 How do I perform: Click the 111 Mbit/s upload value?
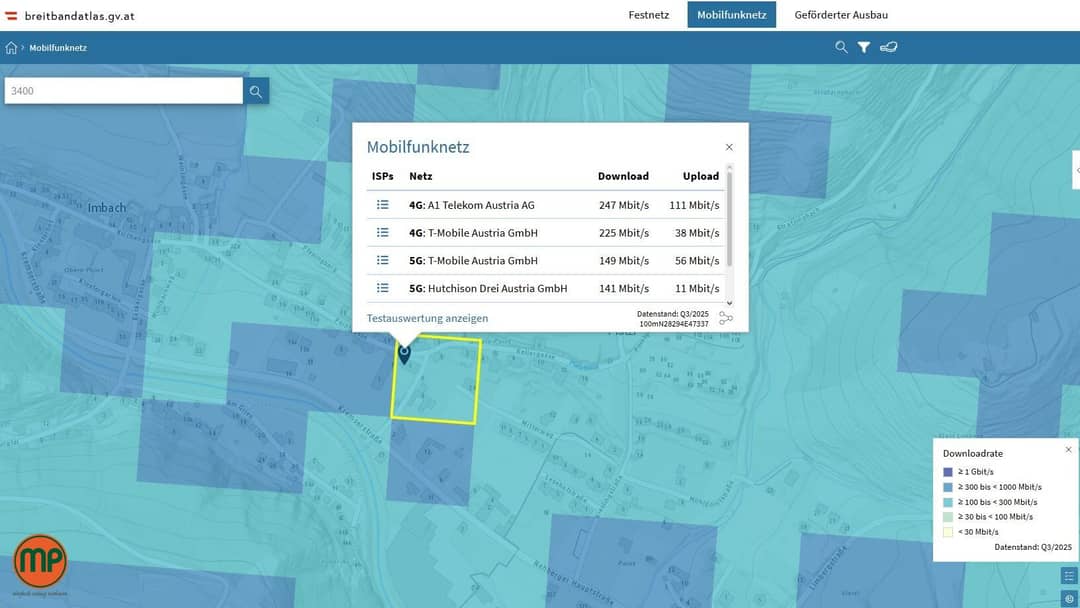coord(694,205)
